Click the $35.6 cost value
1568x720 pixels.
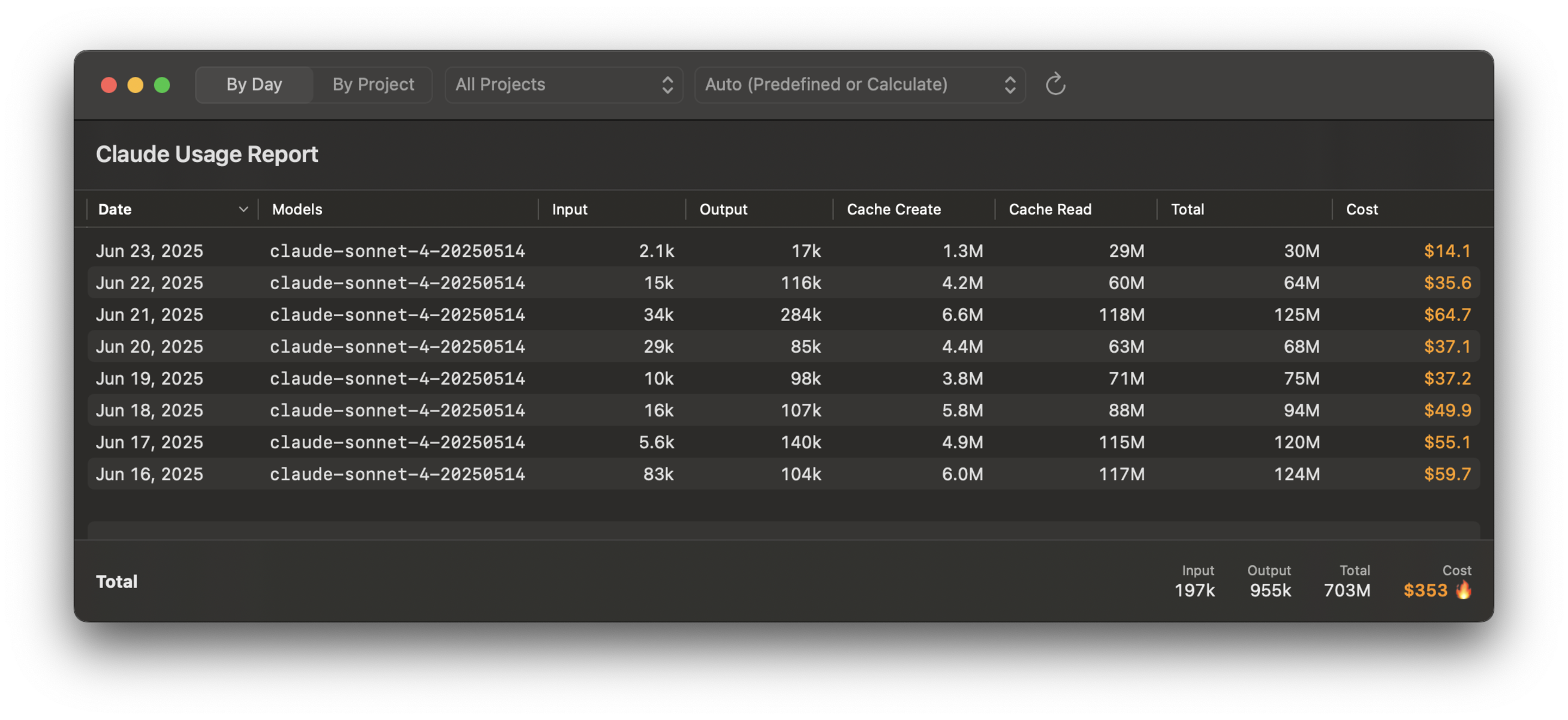click(x=1447, y=282)
